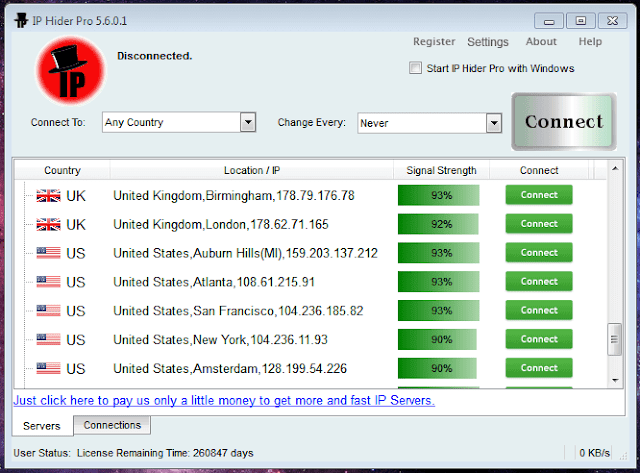Click the US flag in the New York row

pos(48,340)
